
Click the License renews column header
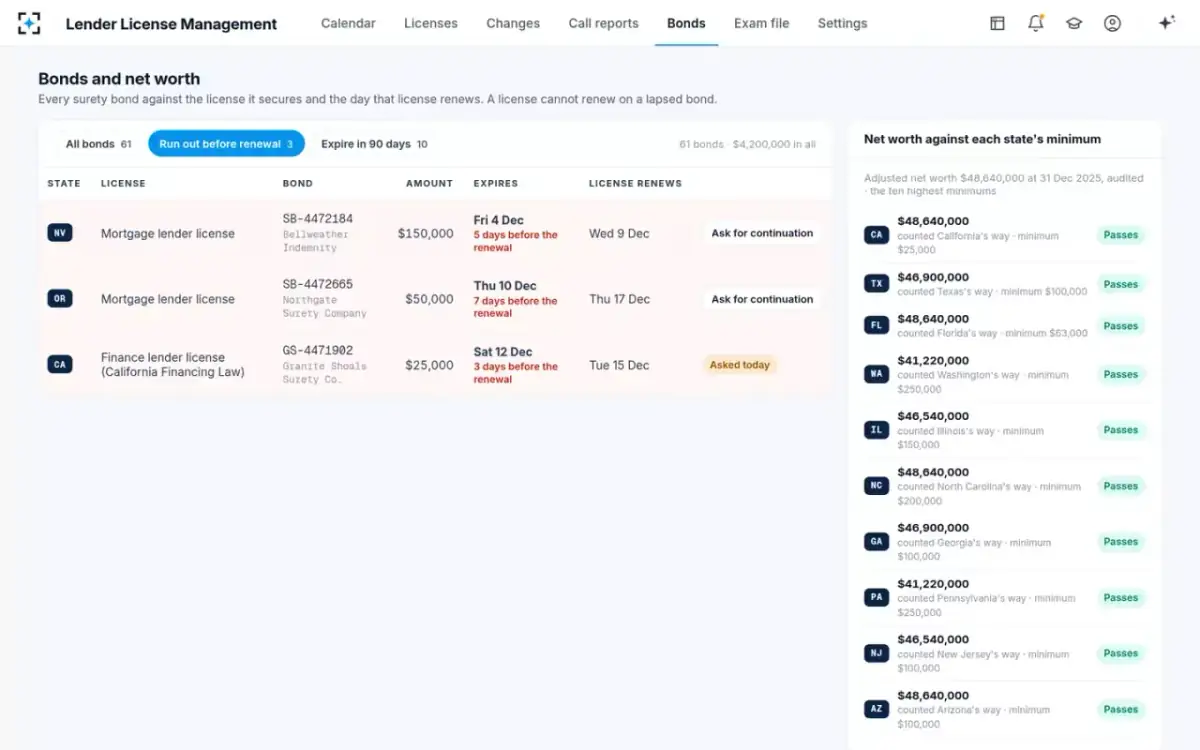(635, 183)
